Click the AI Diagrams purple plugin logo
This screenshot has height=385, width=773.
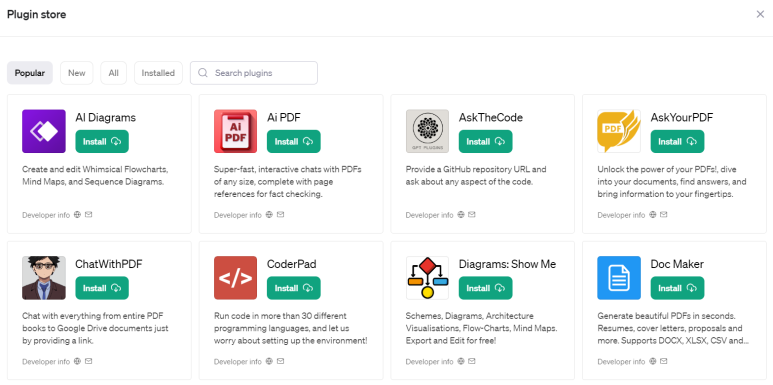click(x=44, y=131)
